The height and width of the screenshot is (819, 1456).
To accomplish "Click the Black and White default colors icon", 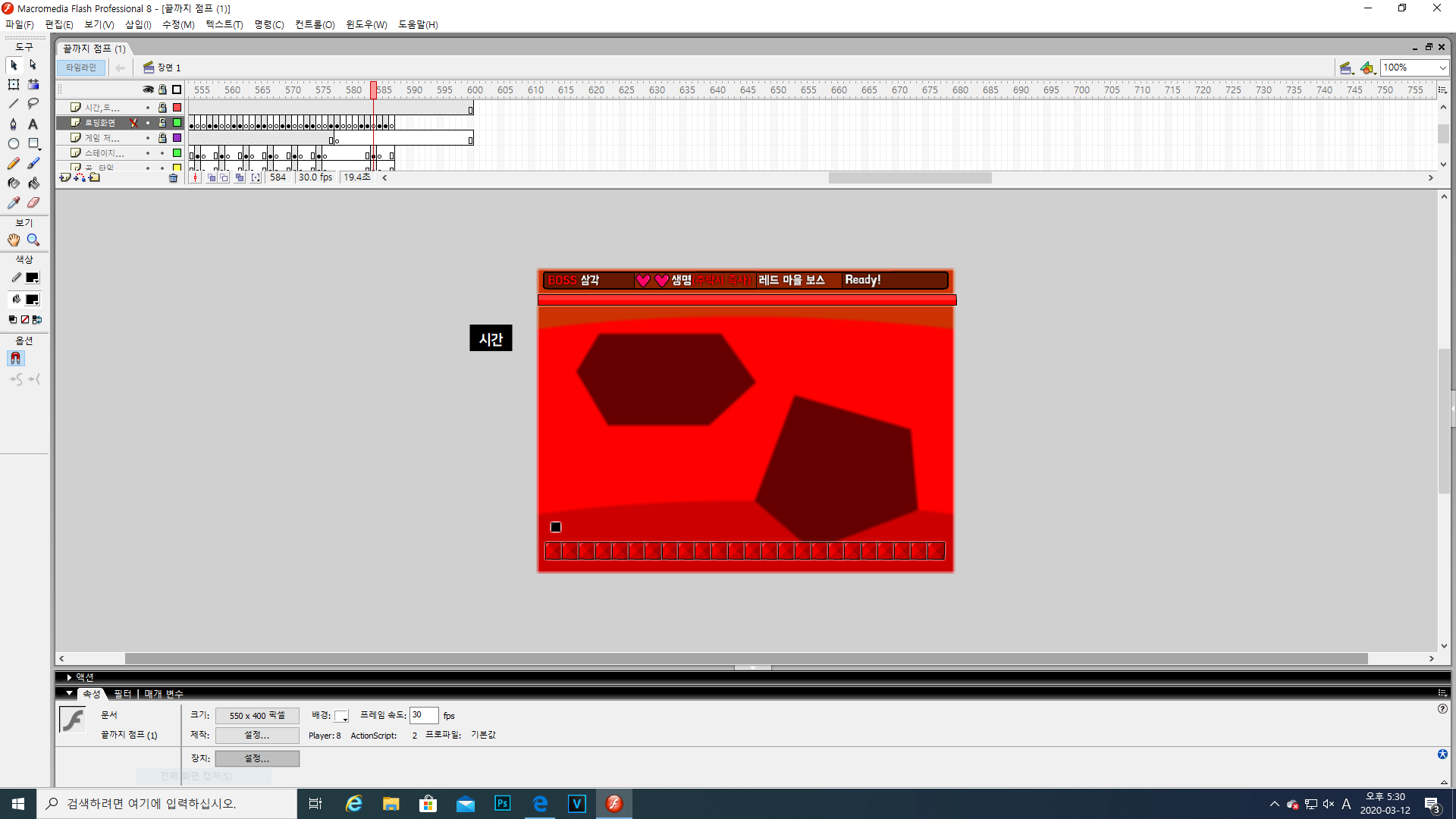I will coord(13,320).
